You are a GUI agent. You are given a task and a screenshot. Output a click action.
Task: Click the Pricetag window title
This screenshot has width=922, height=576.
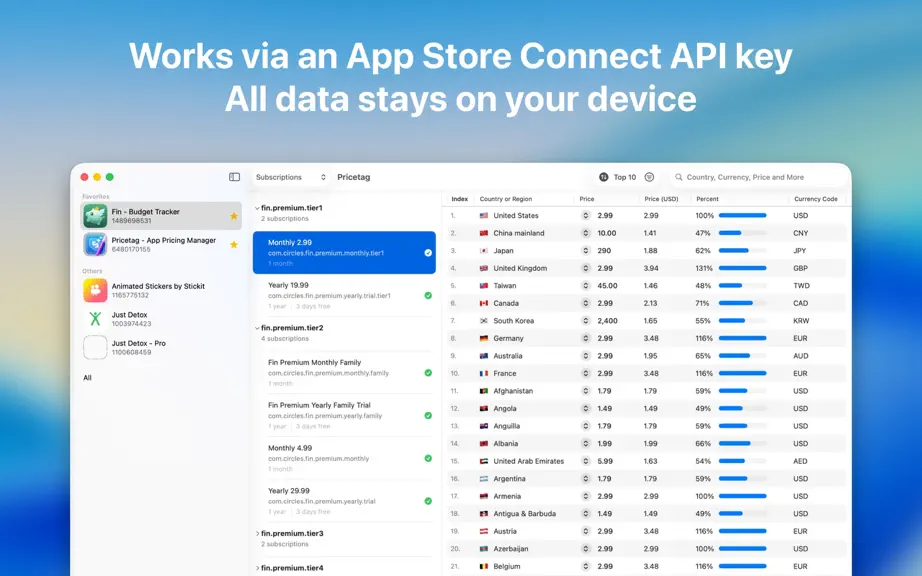coord(353,177)
